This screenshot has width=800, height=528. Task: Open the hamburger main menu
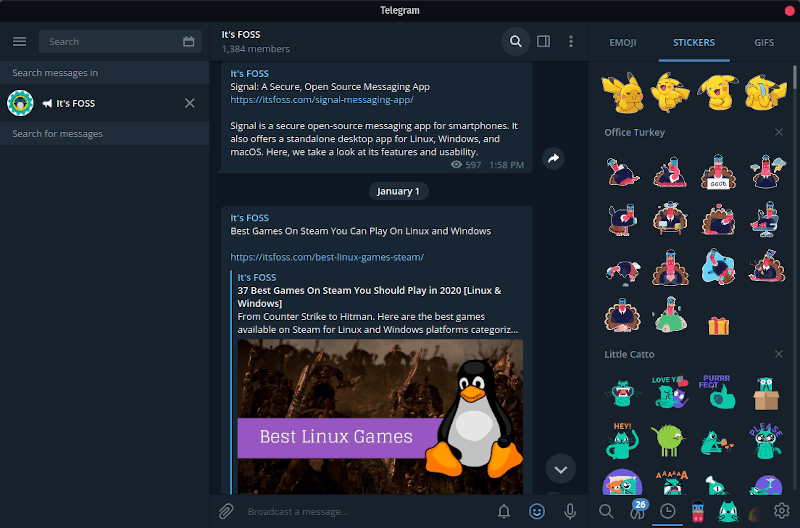click(19, 41)
